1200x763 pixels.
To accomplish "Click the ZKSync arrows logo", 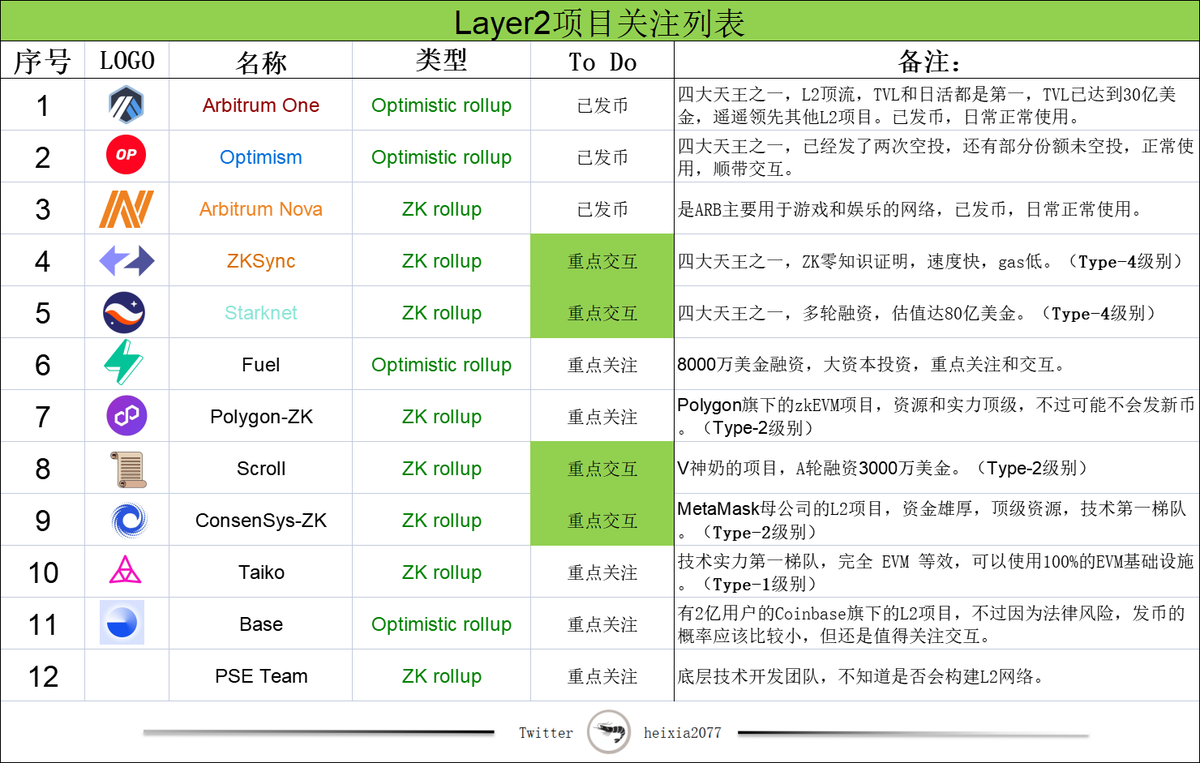I will [x=126, y=261].
